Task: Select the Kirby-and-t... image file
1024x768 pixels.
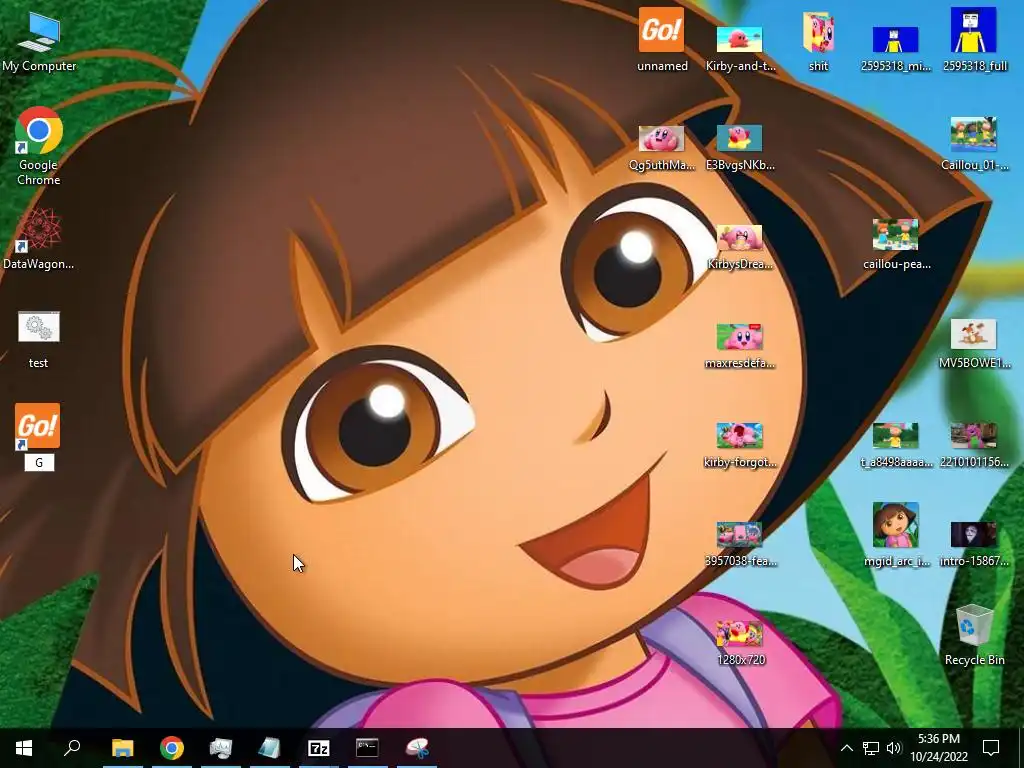Action: (740, 47)
